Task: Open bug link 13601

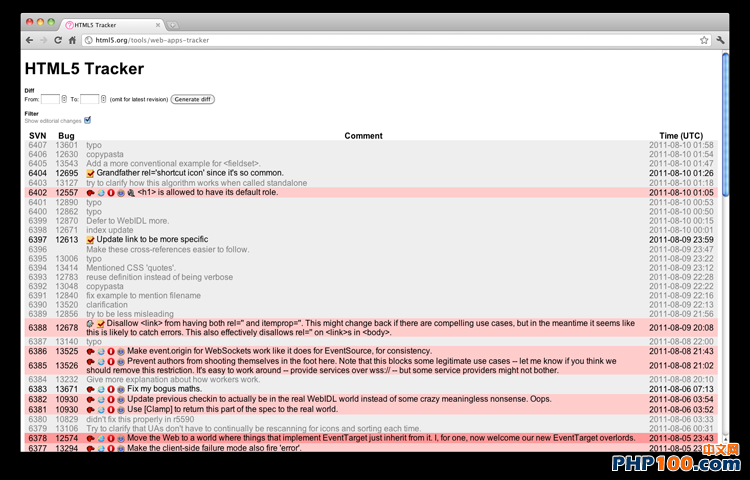Action: [x=66, y=145]
